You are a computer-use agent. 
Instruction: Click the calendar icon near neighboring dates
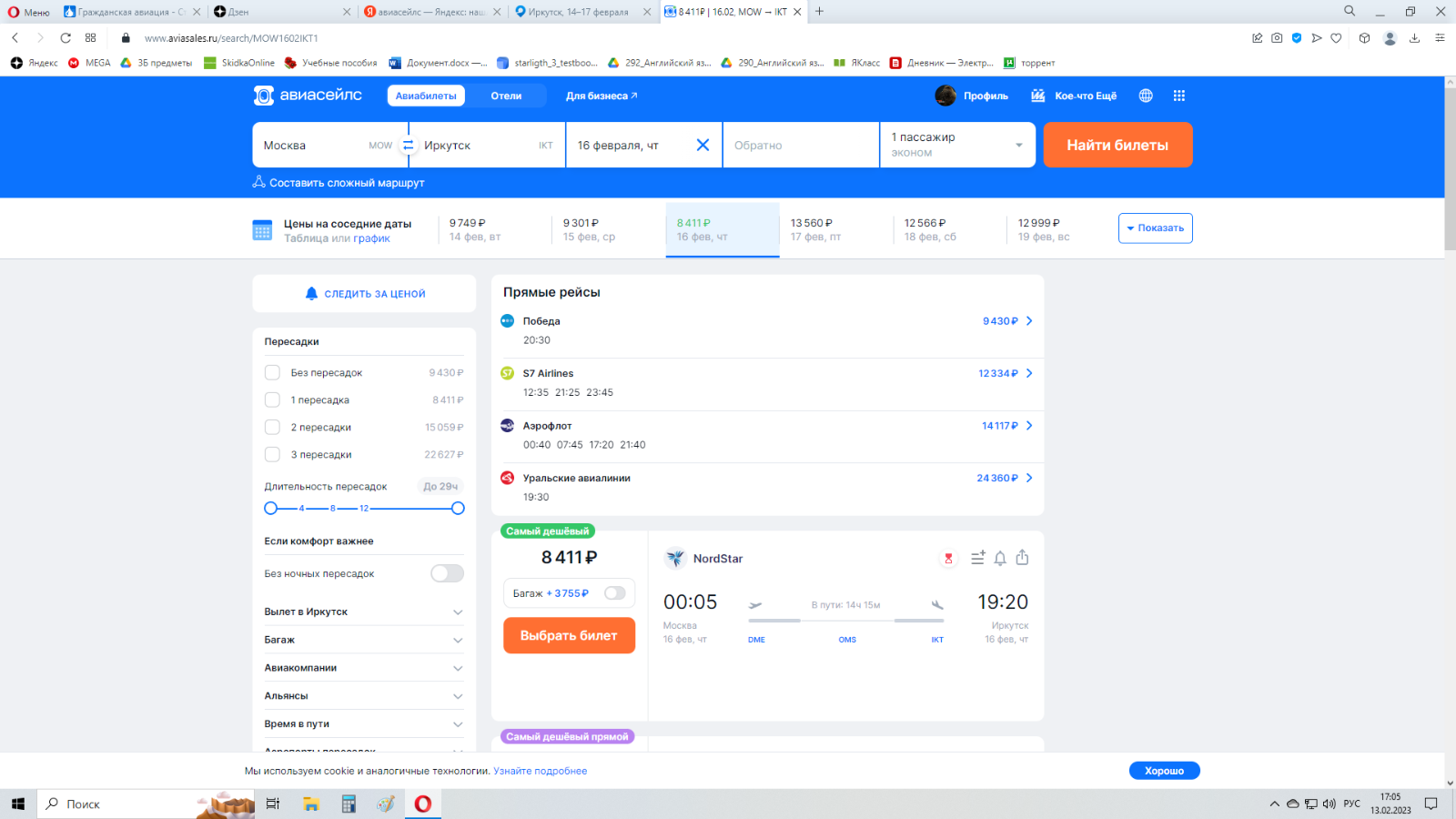(x=262, y=230)
